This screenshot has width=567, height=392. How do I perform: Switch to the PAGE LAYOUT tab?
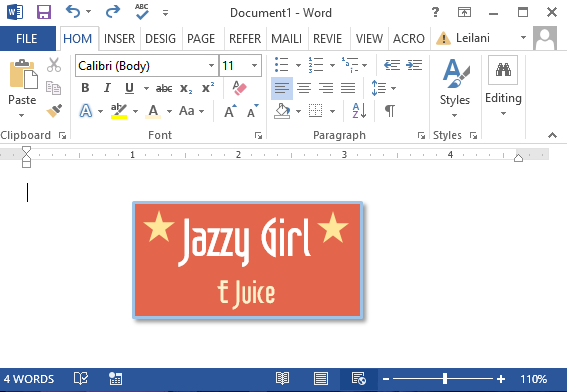(201, 38)
